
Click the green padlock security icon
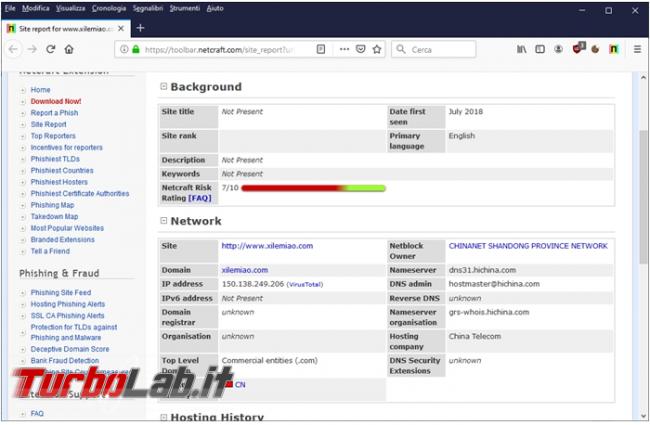(136, 49)
